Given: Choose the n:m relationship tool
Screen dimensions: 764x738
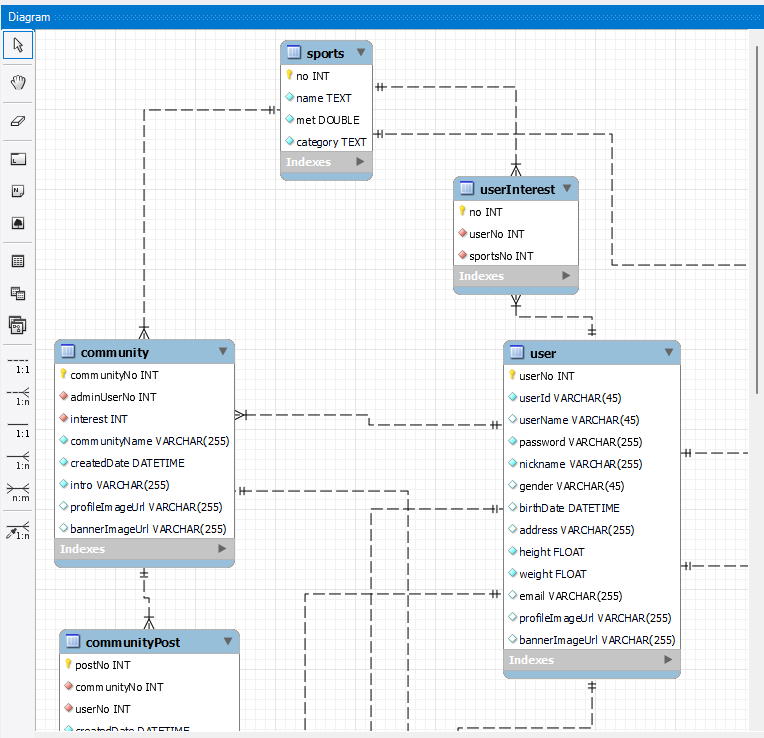Looking at the screenshot, I should tap(18, 492).
